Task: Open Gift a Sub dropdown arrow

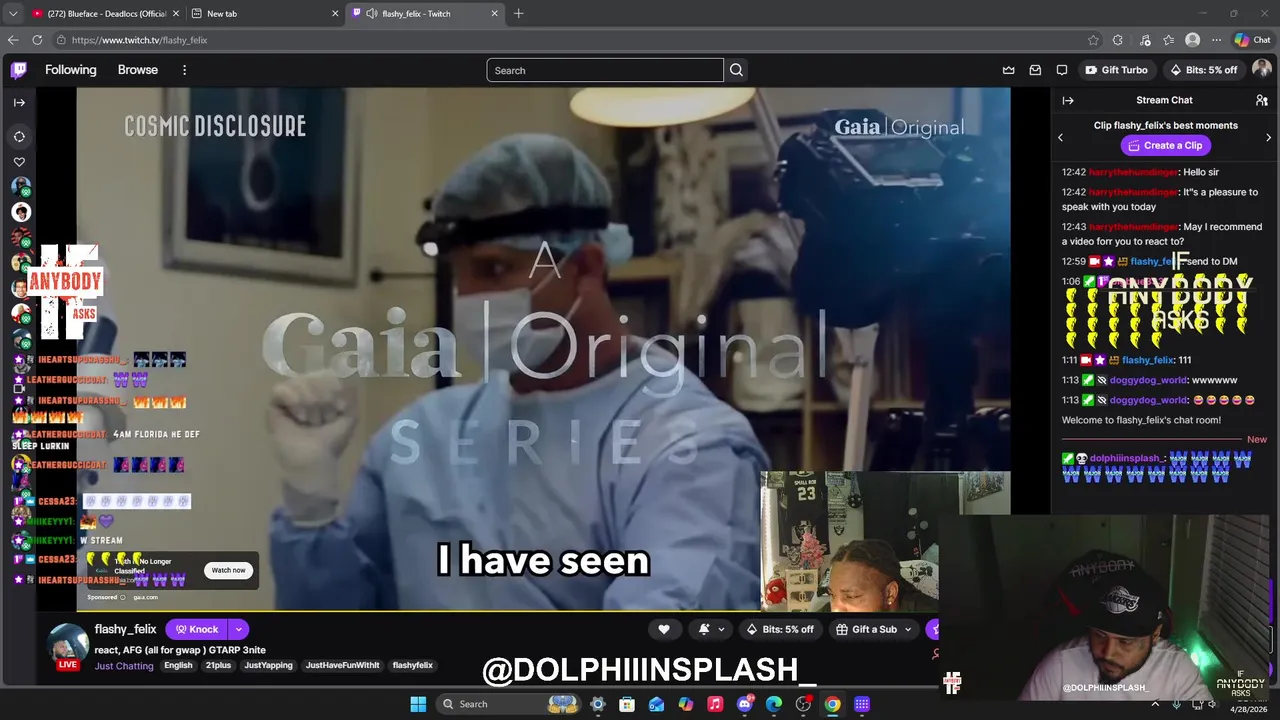Action: coord(908,629)
